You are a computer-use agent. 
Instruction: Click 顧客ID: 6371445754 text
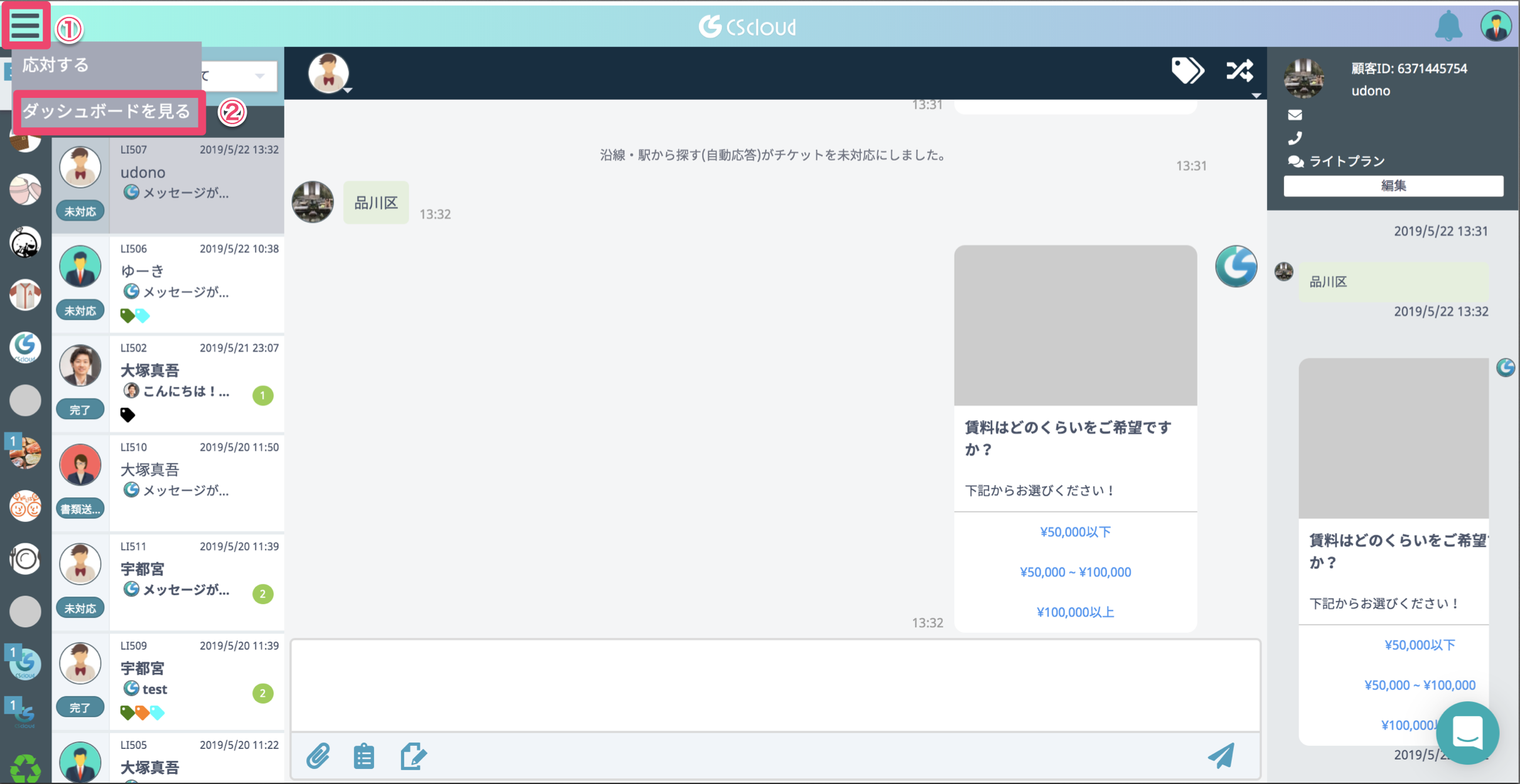pos(1410,68)
